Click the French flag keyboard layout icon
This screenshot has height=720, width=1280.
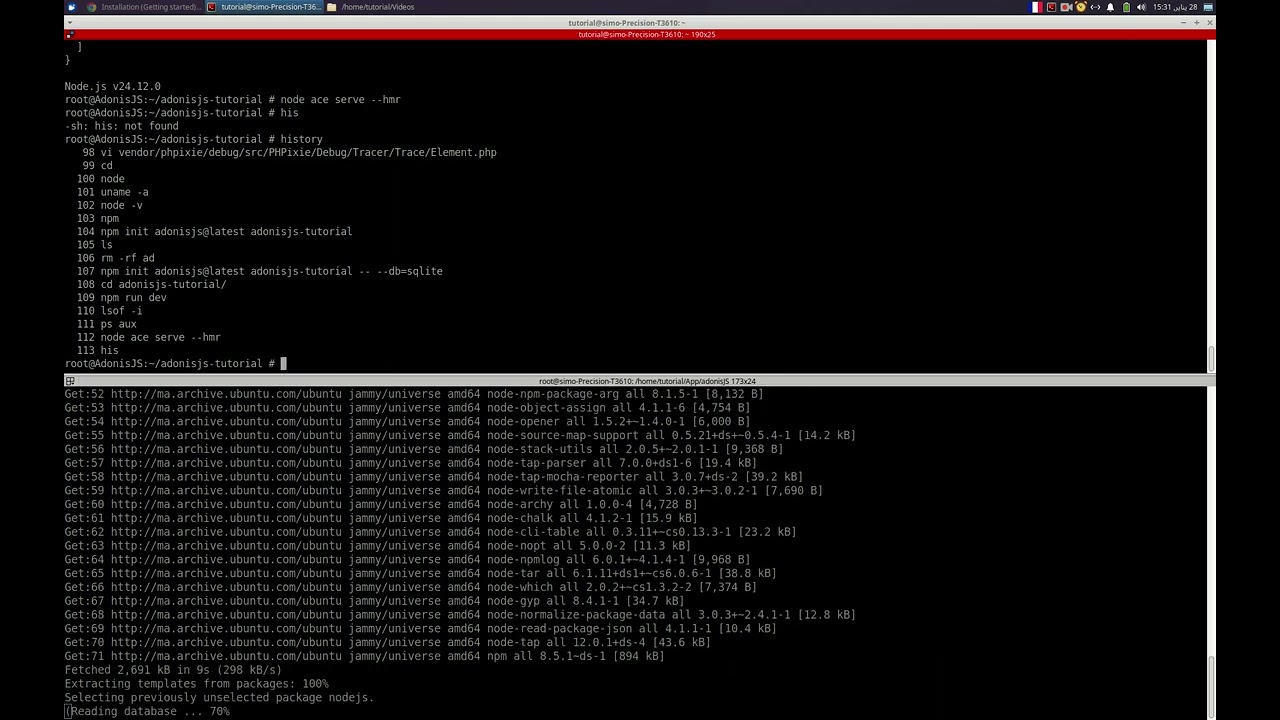(x=1036, y=7)
